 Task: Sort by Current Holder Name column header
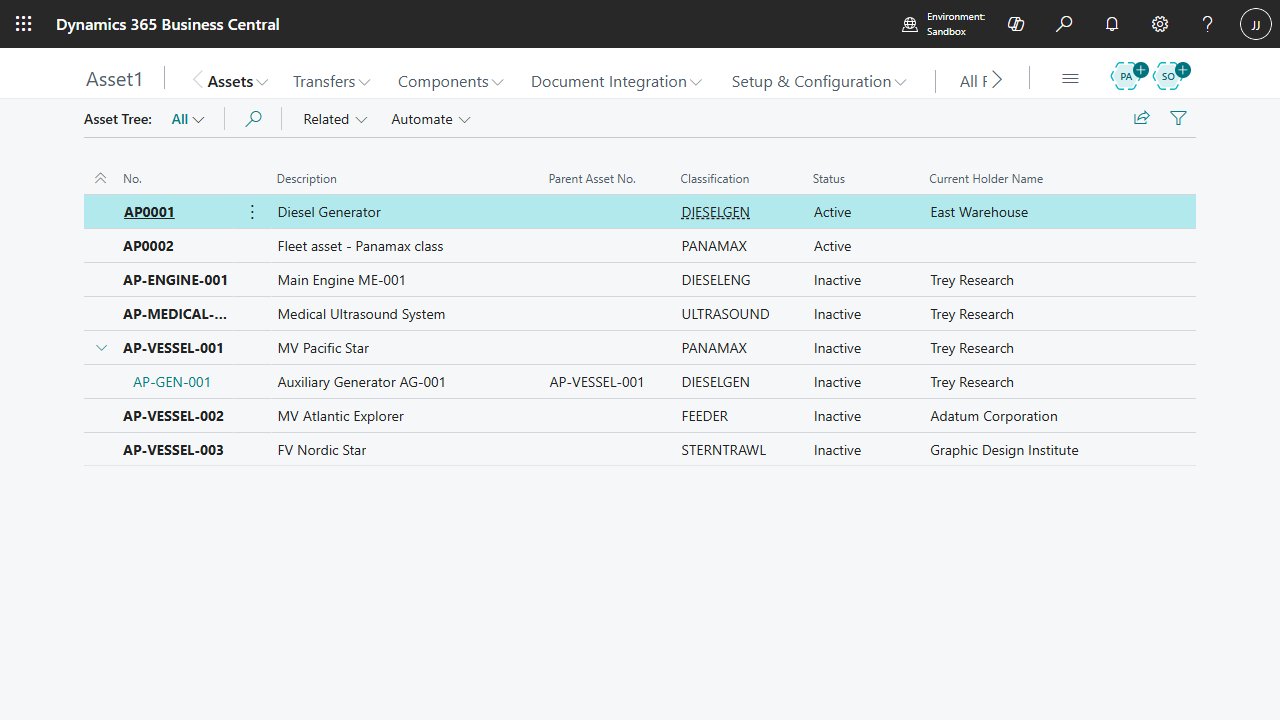pyautogui.click(x=986, y=179)
